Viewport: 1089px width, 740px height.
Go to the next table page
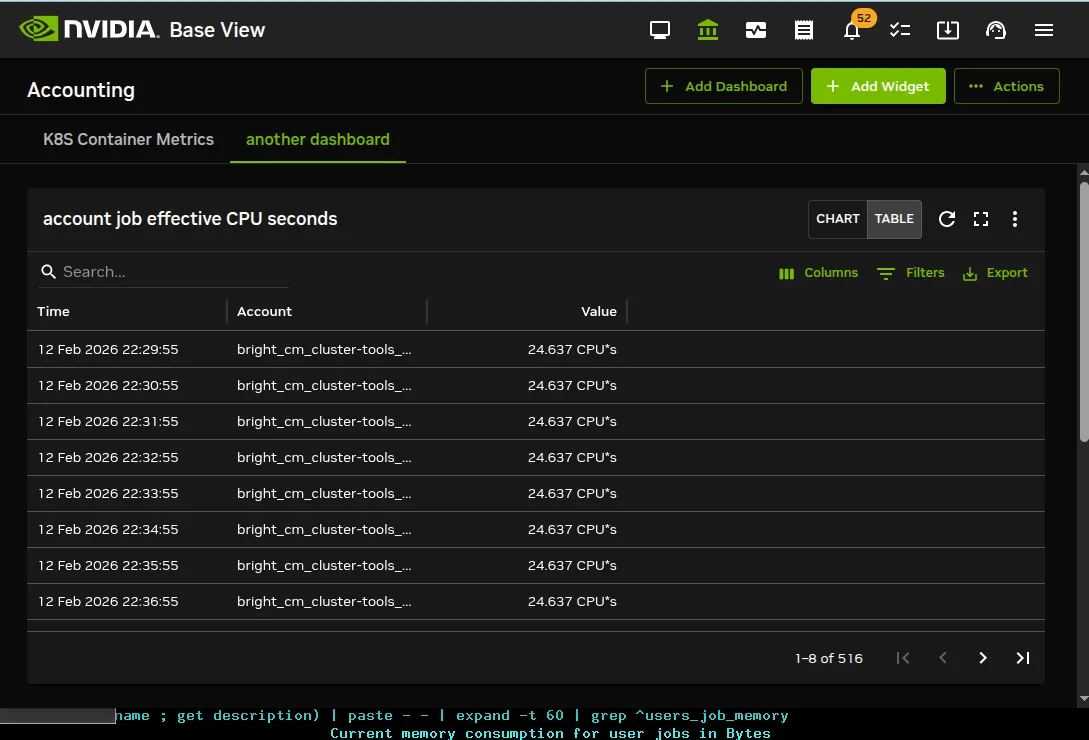983,658
